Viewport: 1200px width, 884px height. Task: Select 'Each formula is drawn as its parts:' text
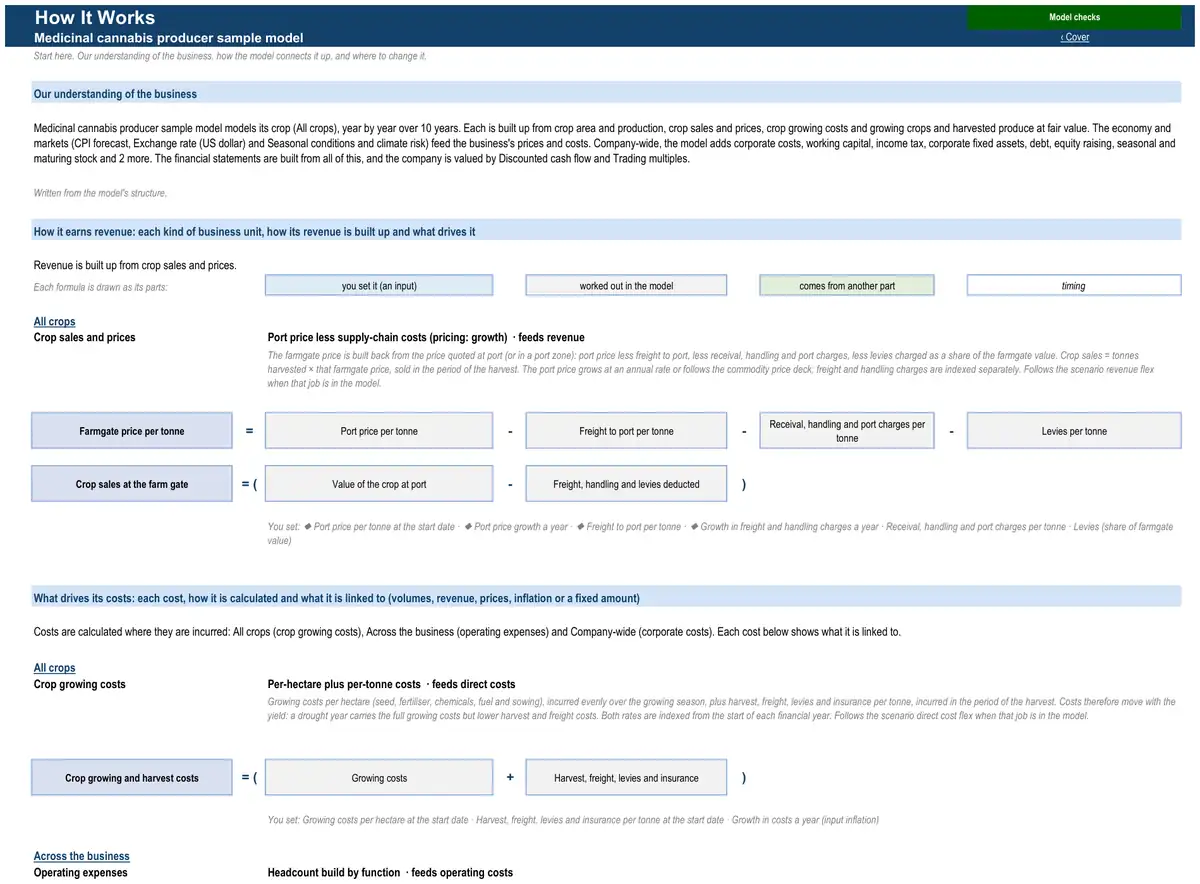pyautogui.click(x=101, y=287)
